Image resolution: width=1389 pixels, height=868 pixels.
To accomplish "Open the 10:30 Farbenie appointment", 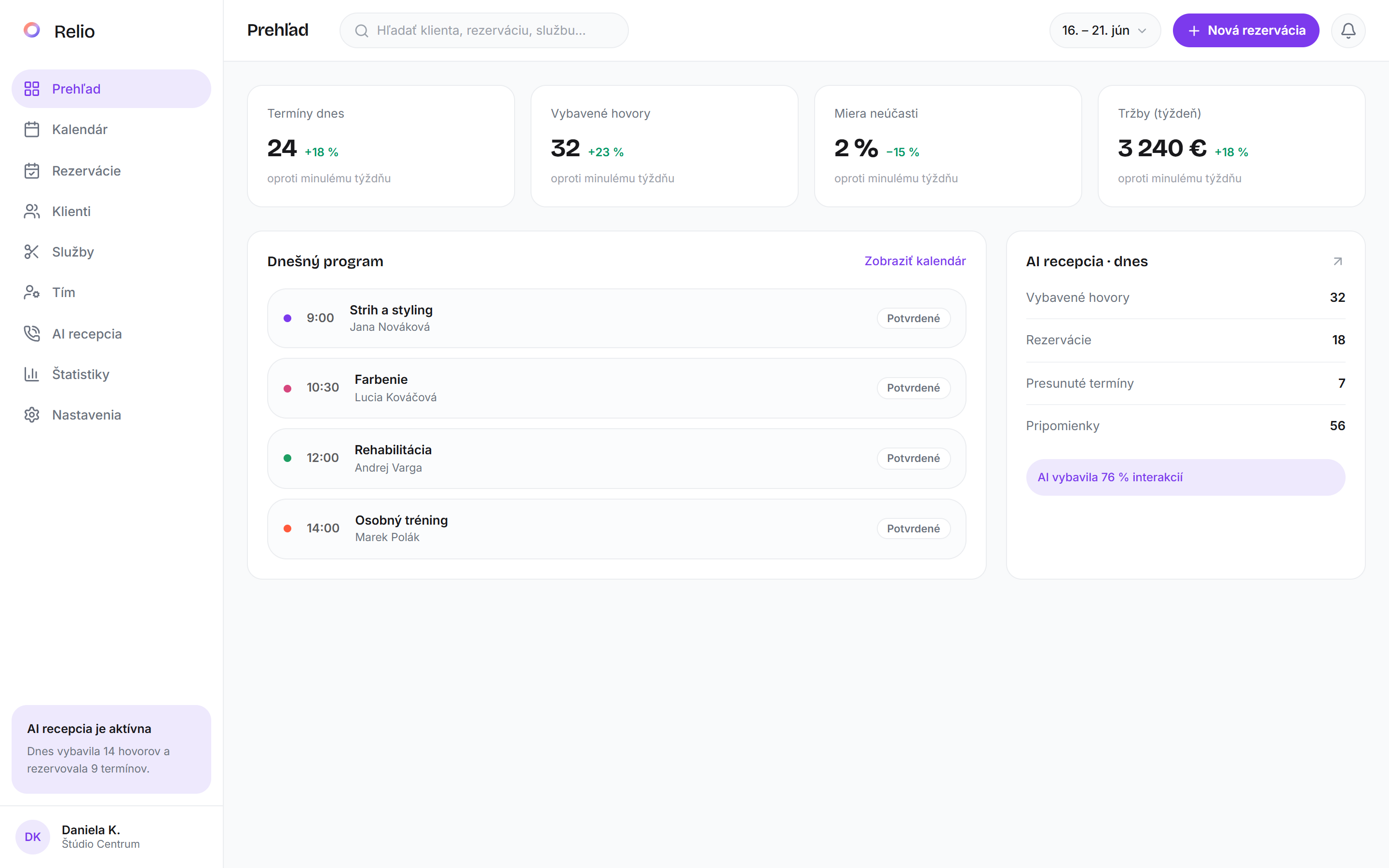I will [x=616, y=388].
